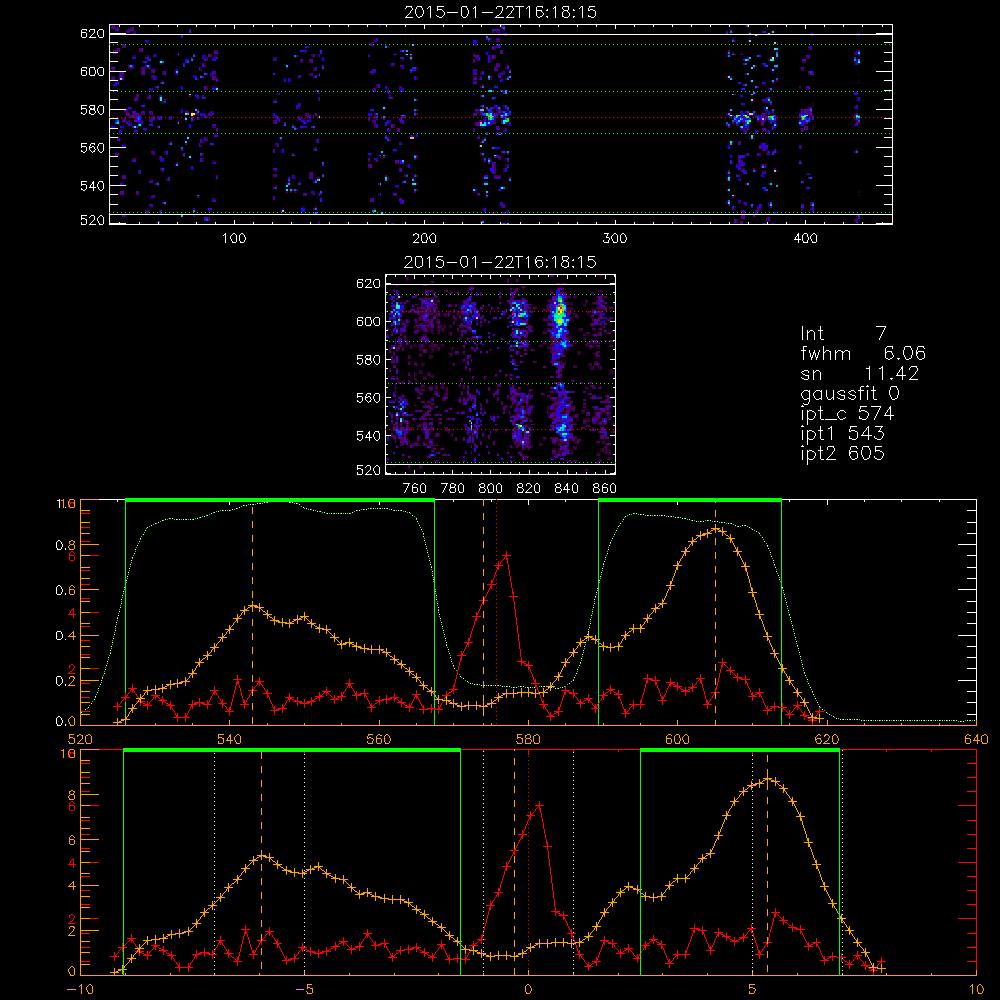Click x-axis label 10 on the bottom plot
This screenshot has height=1000, width=1000.
976,989
